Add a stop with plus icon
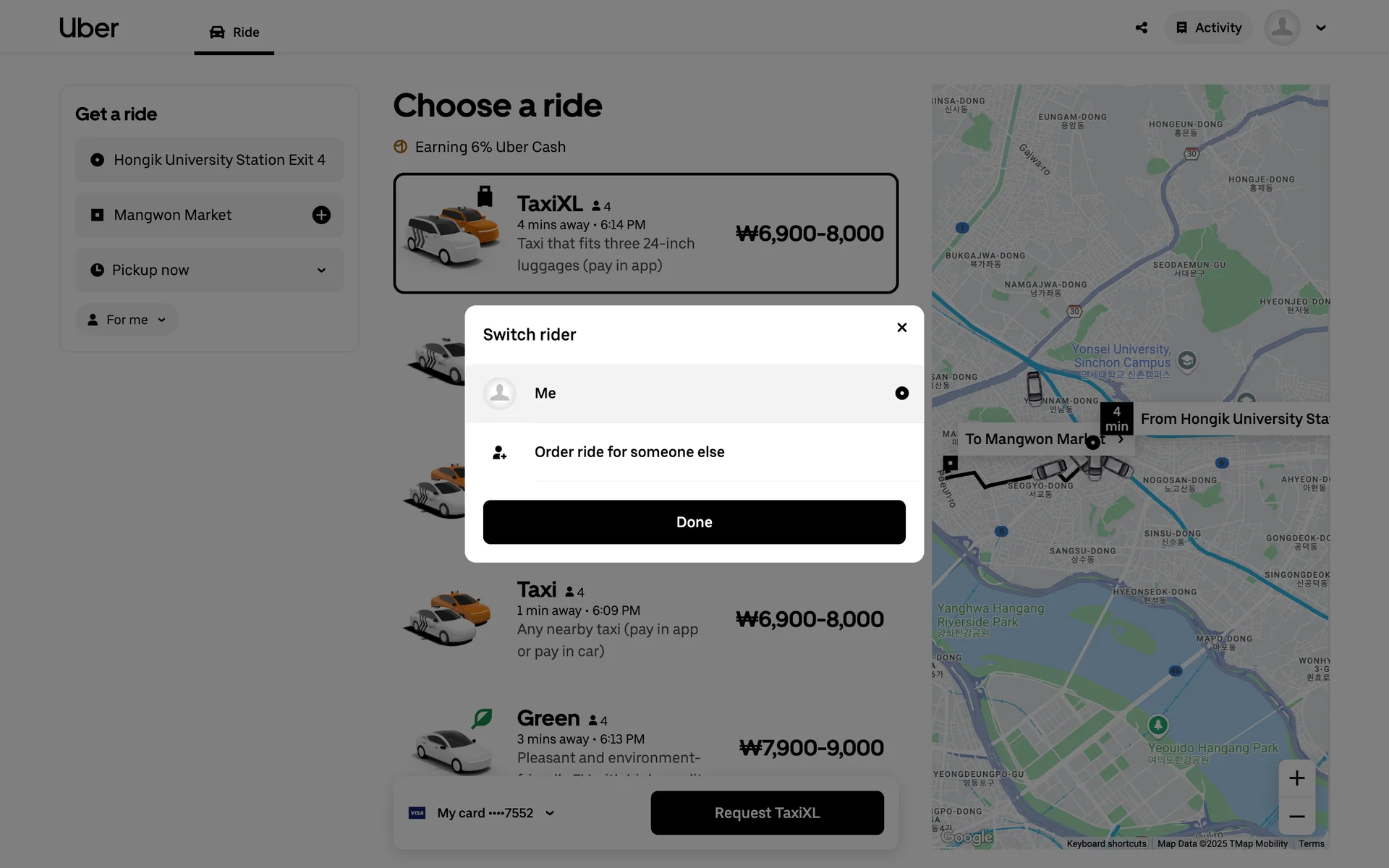 pos(321,215)
